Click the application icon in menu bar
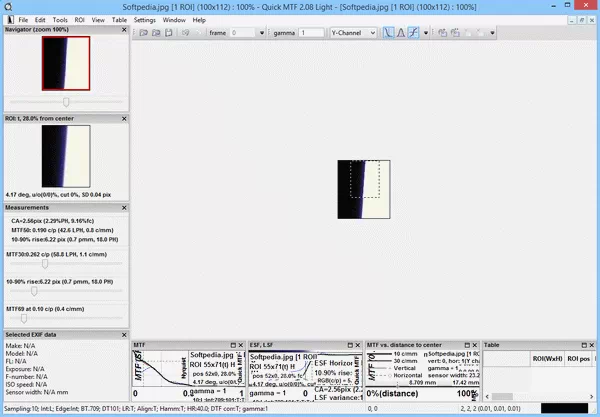 pyautogui.click(x=10, y=20)
